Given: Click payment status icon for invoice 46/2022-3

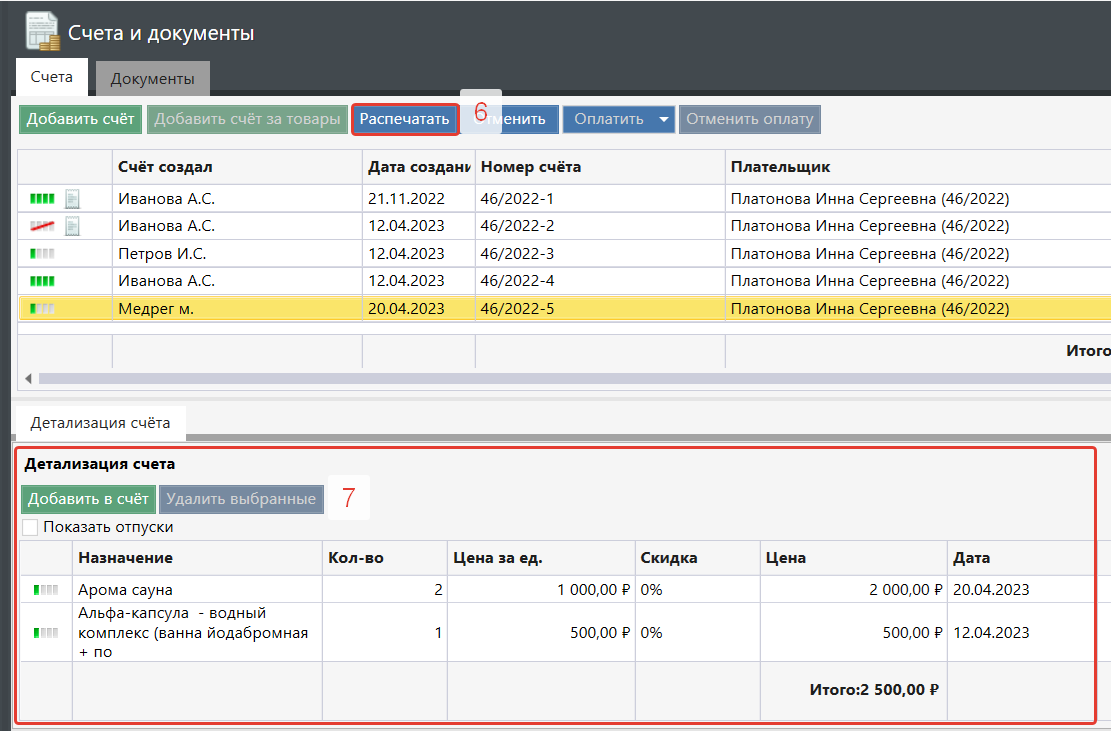Looking at the screenshot, I should (42, 254).
